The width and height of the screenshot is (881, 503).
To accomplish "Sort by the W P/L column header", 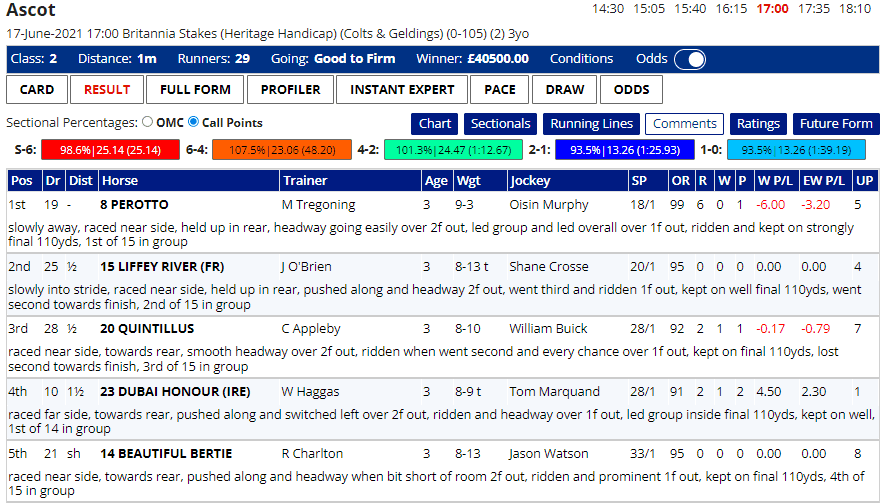I will (x=775, y=181).
